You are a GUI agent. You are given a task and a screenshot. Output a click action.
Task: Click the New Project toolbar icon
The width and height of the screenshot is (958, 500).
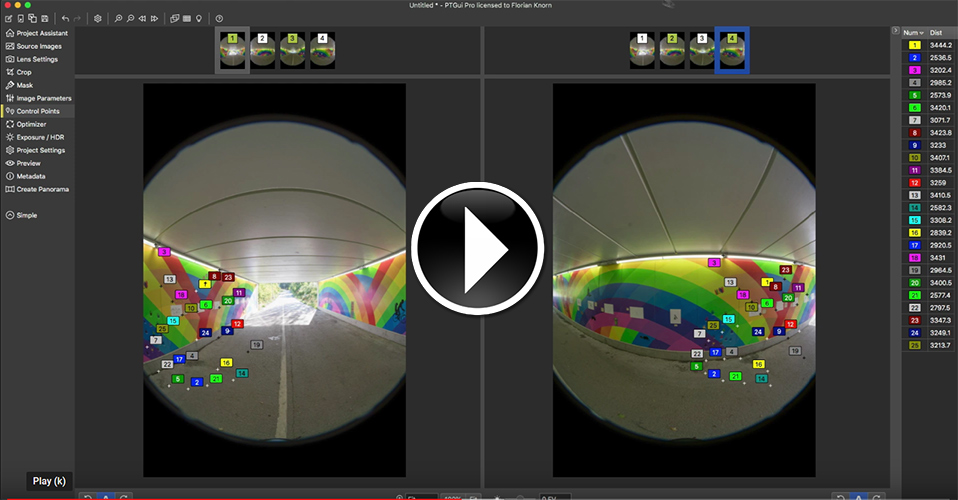pos(9,19)
